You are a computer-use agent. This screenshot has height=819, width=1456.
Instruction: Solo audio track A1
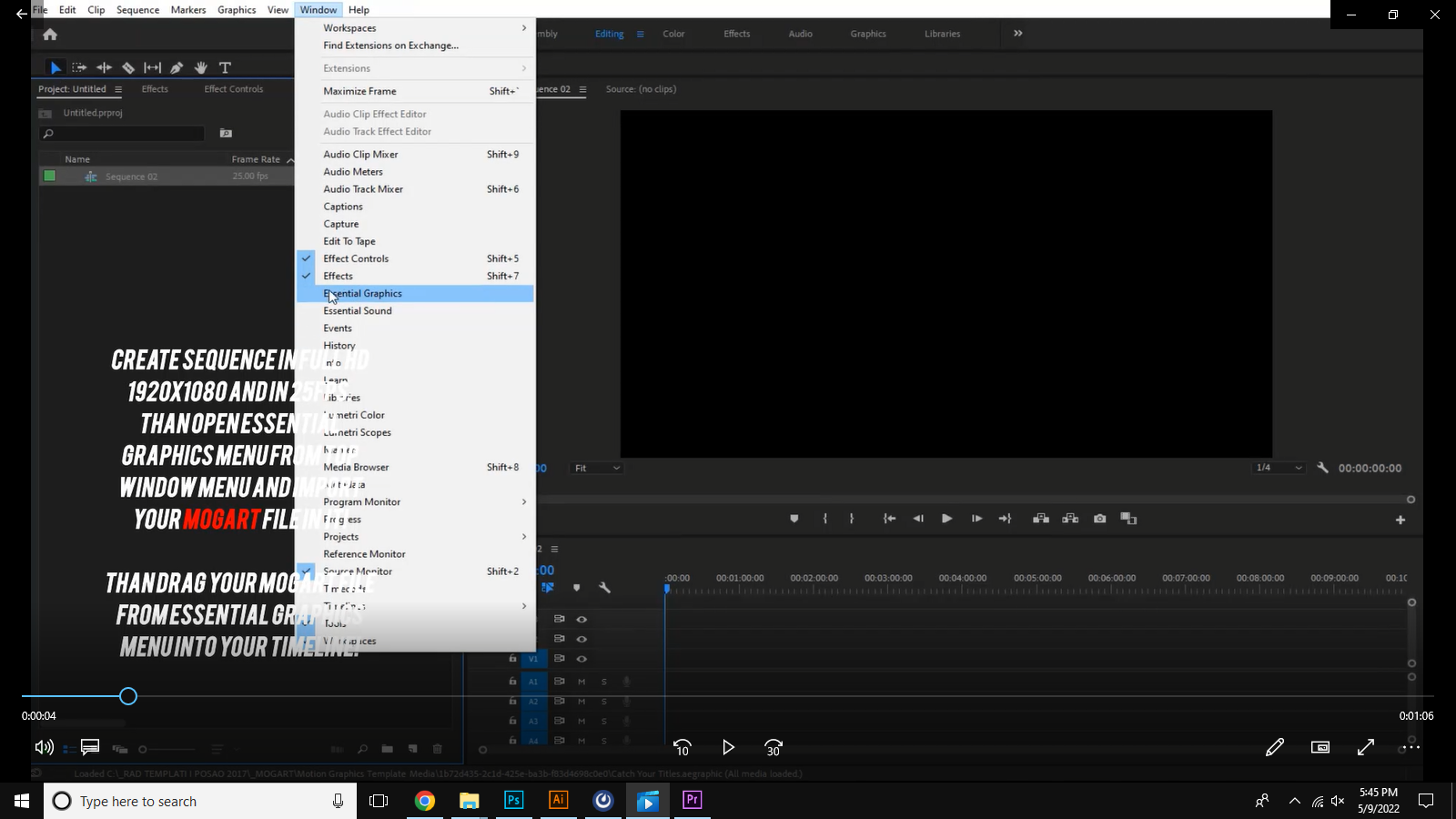click(603, 682)
